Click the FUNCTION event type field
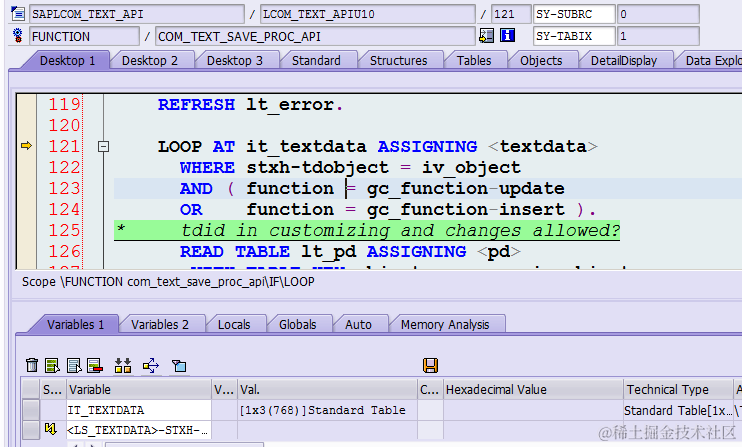The image size is (742, 447). click(84, 36)
